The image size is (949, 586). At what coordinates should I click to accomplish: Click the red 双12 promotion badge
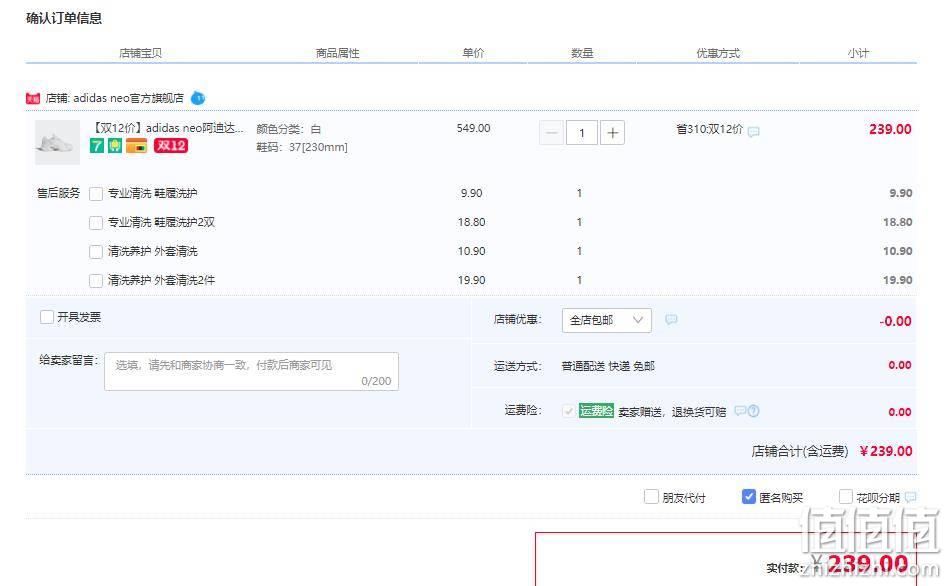(x=171, y=145)
